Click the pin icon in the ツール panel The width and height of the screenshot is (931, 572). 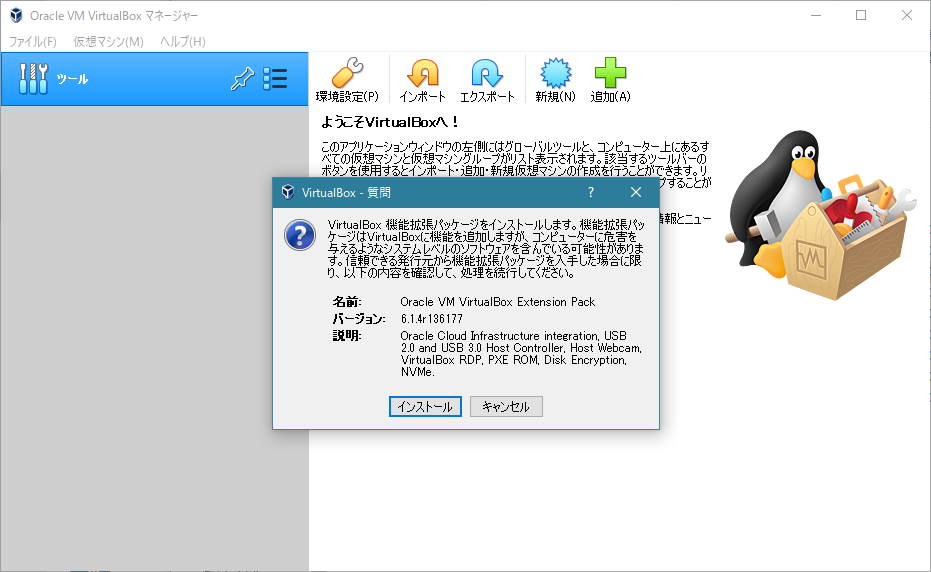(242, 79)
